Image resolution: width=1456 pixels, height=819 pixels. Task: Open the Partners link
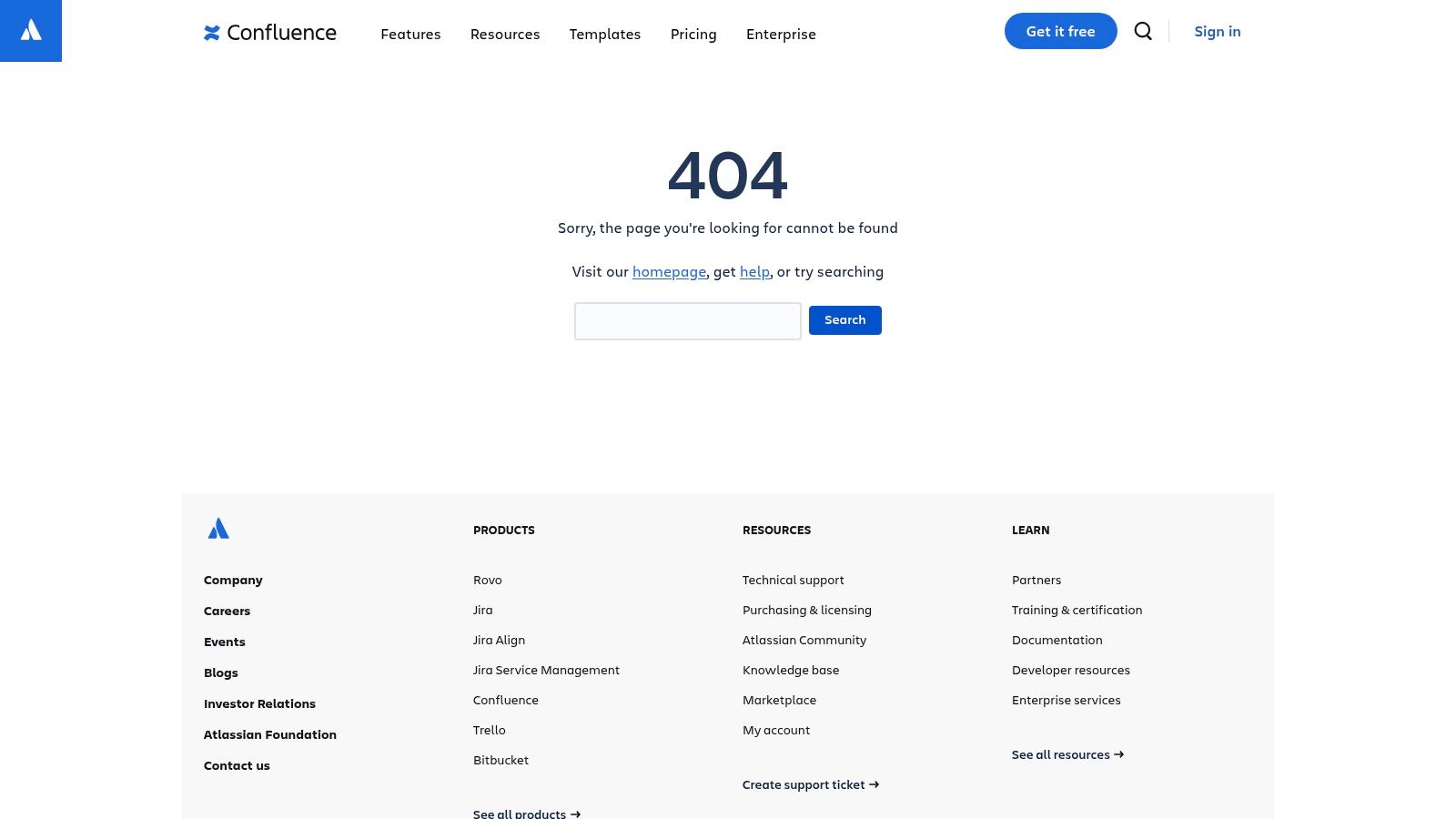1036,580
